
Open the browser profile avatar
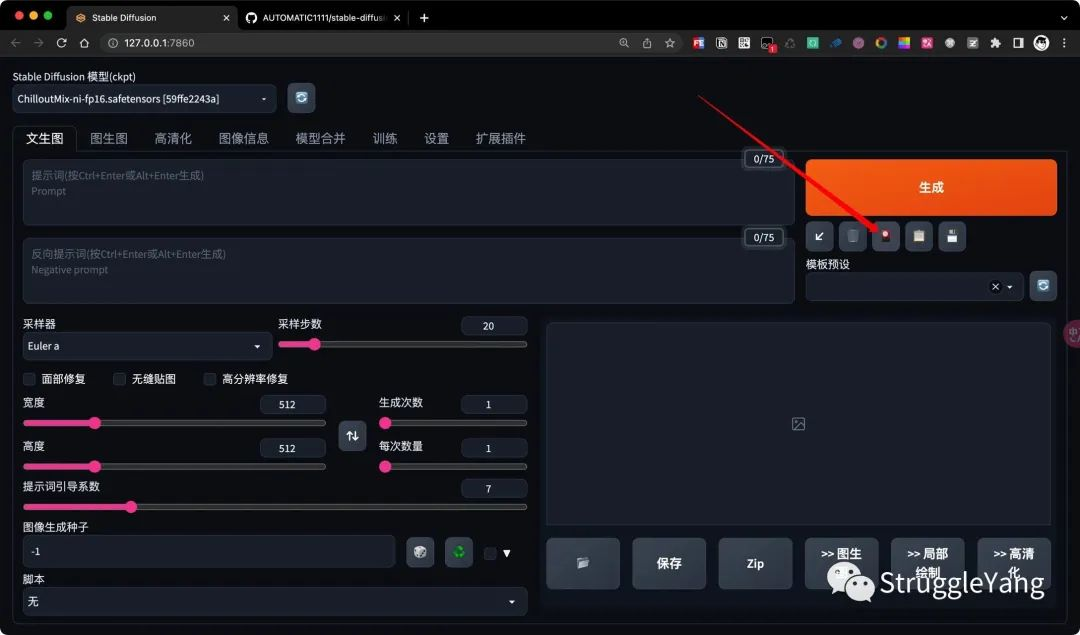point(1041,43)
